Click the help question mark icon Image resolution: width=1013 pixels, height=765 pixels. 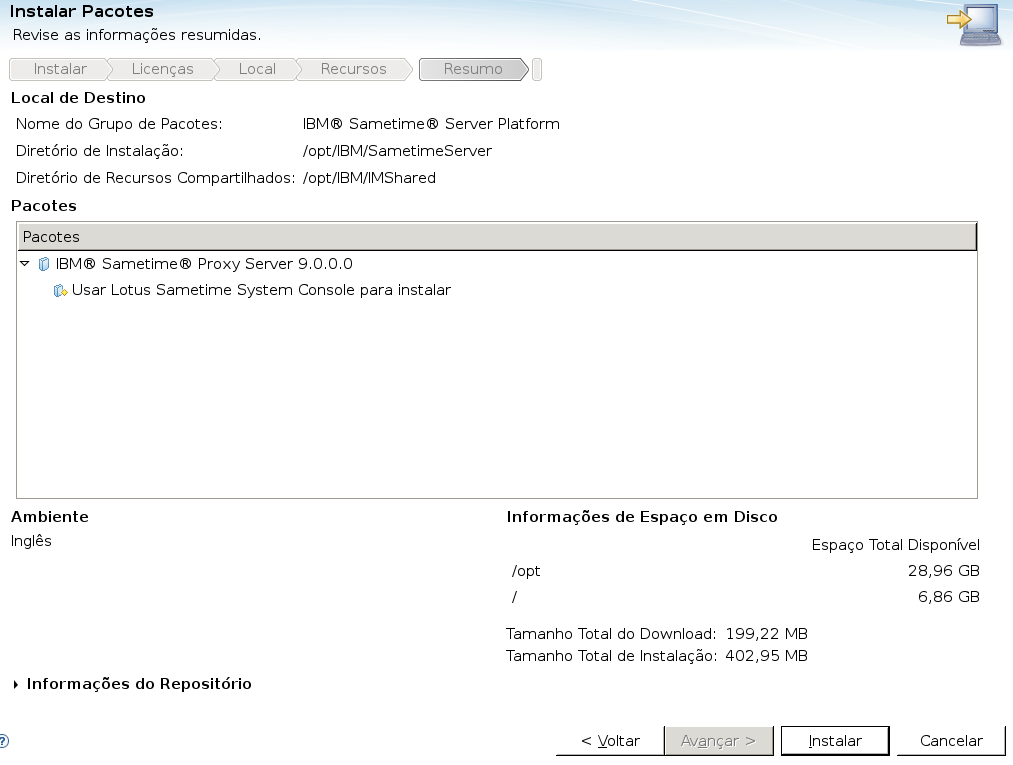[4, 742]
